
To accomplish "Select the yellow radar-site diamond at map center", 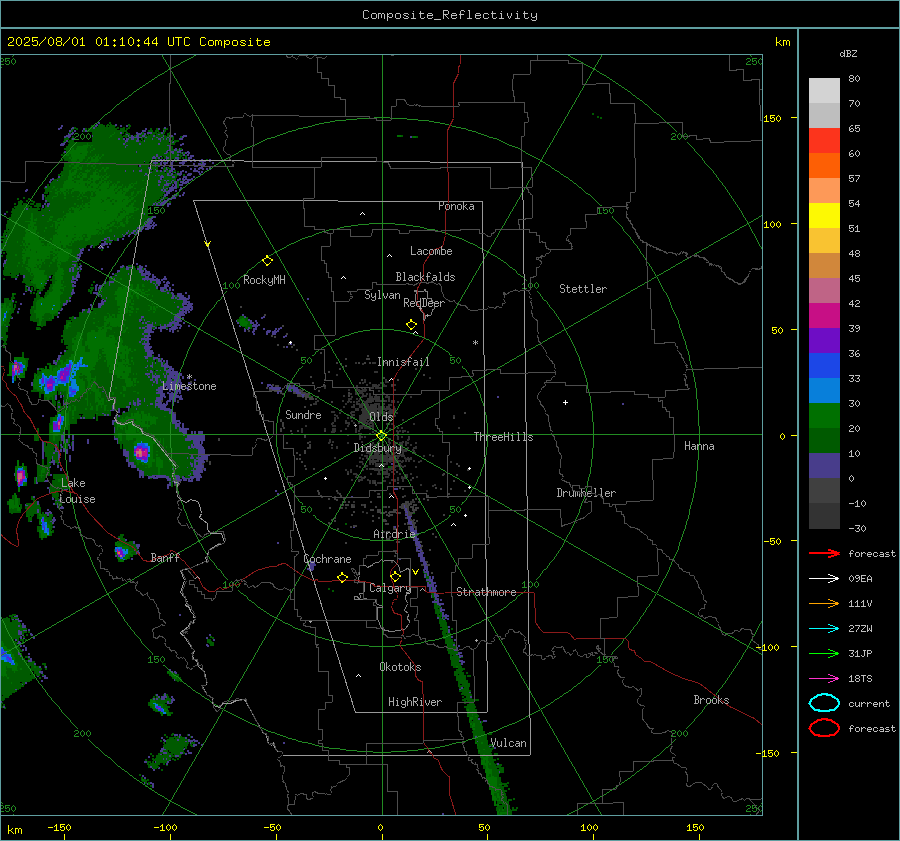I will (x=382, y=436).
